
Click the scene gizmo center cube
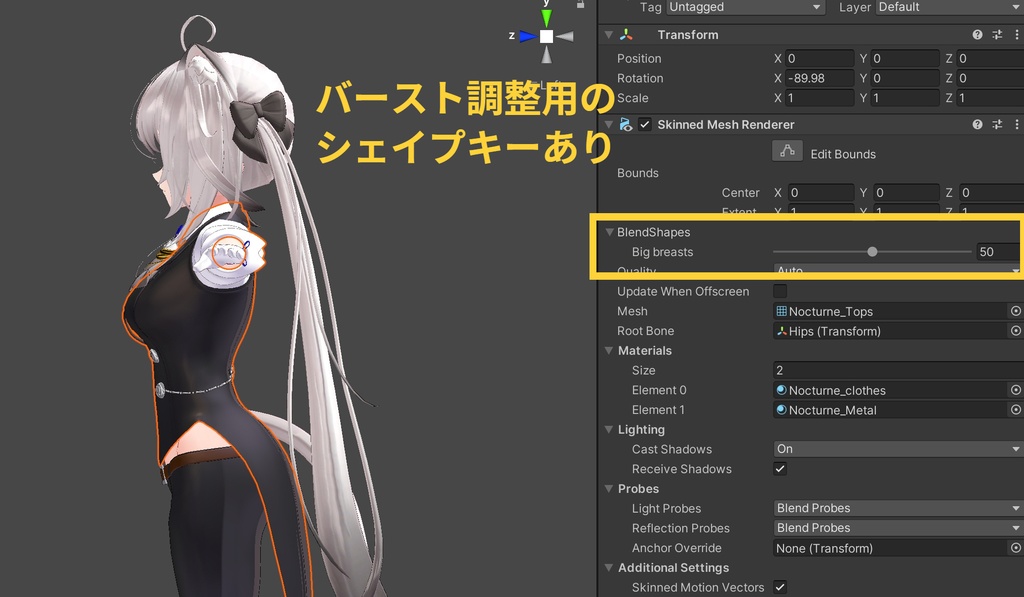pos(547,37)
